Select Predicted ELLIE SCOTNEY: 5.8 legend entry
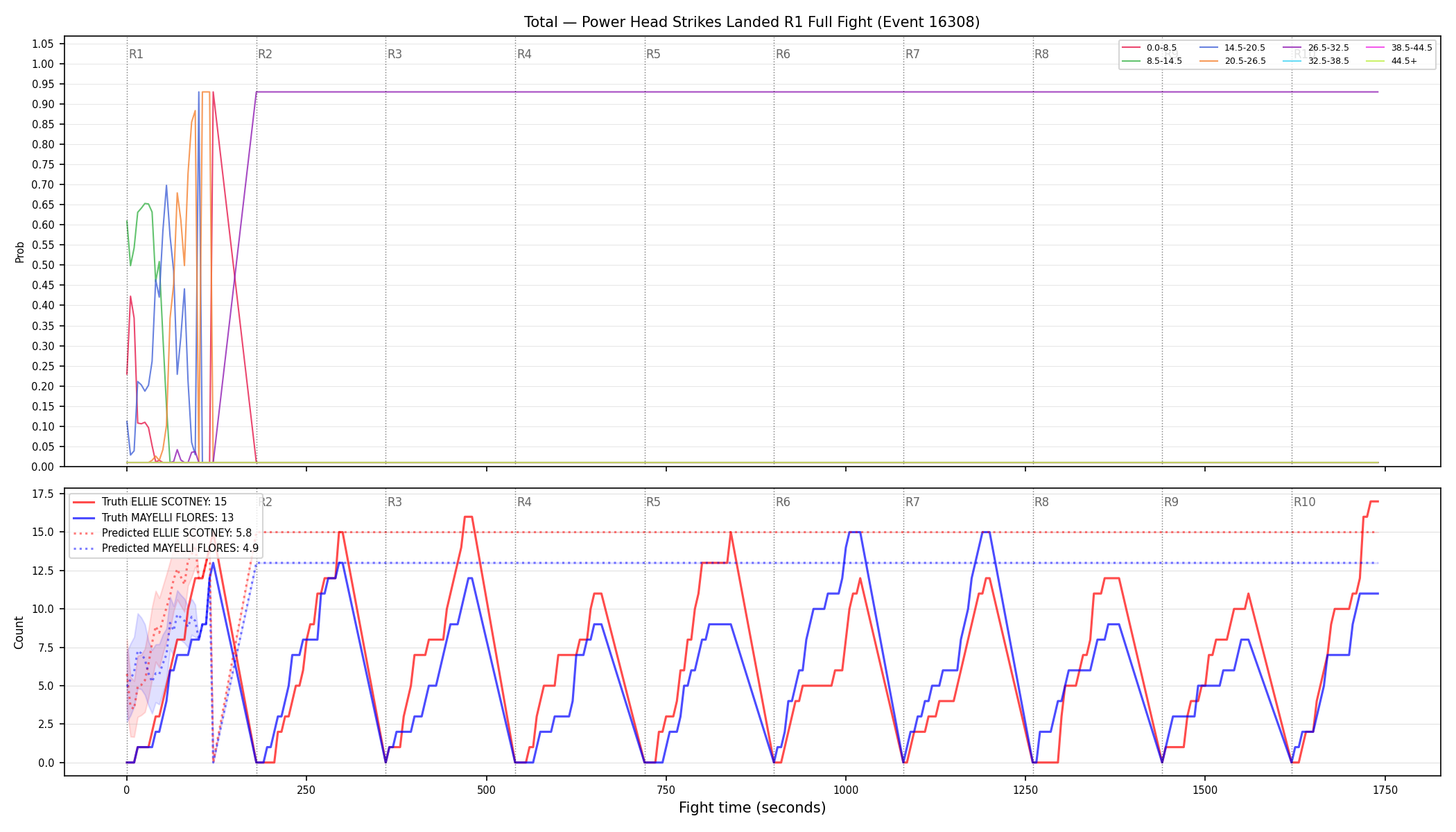This screenshot has height=832, width=1456. (x=162, y=533)
